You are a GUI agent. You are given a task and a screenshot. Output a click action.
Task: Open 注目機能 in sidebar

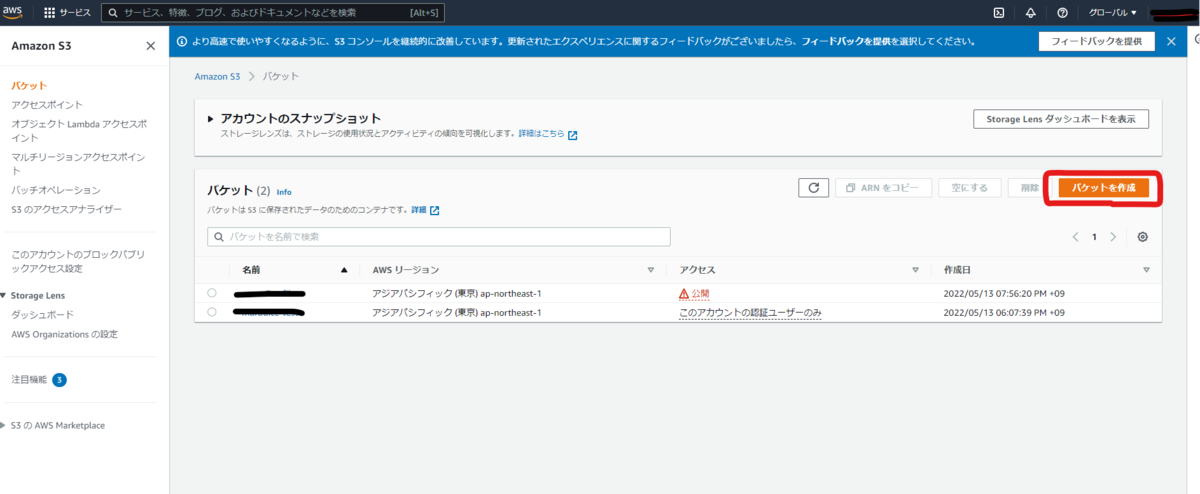pyautogui.click(x=29, y=380)
